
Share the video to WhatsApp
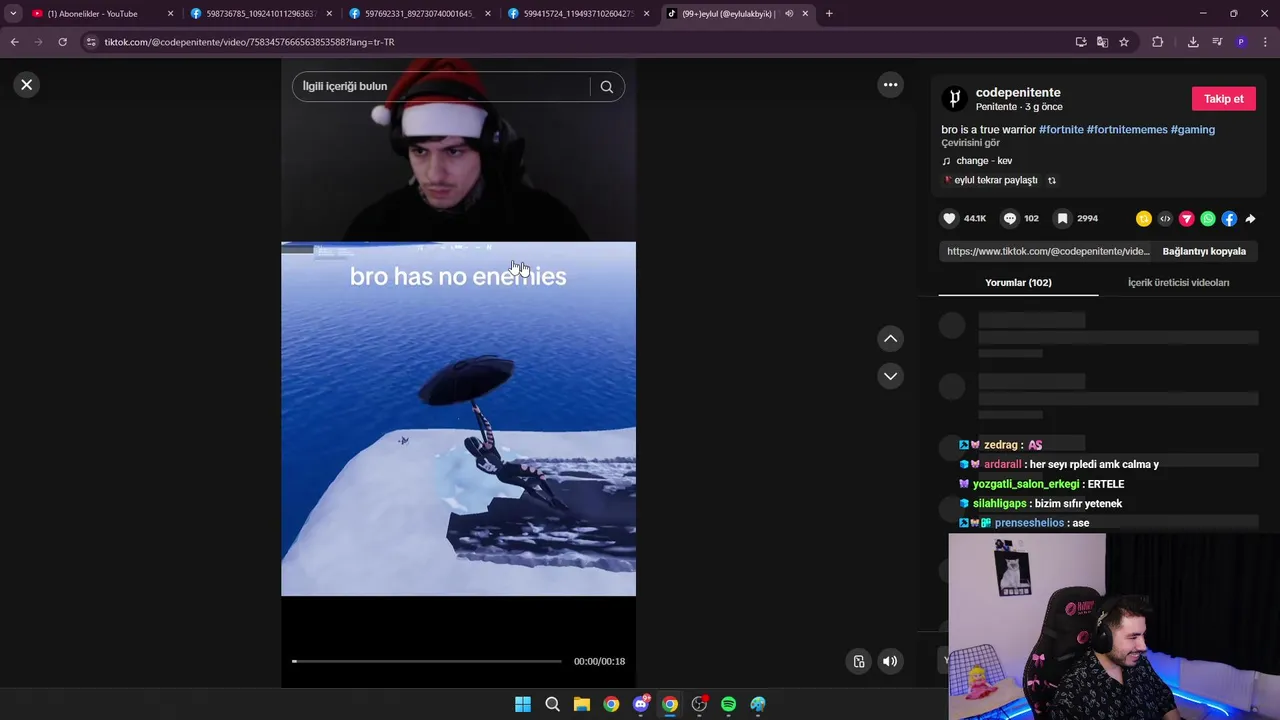(1208, 219)
